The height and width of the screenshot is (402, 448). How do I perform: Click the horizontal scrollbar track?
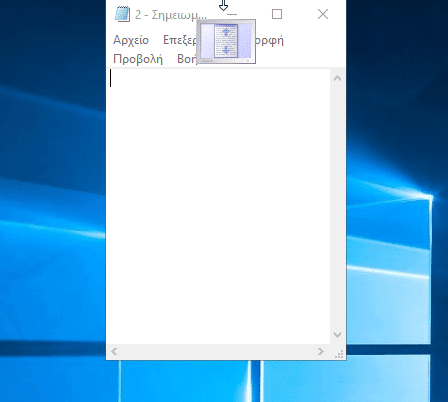[217, 352]
